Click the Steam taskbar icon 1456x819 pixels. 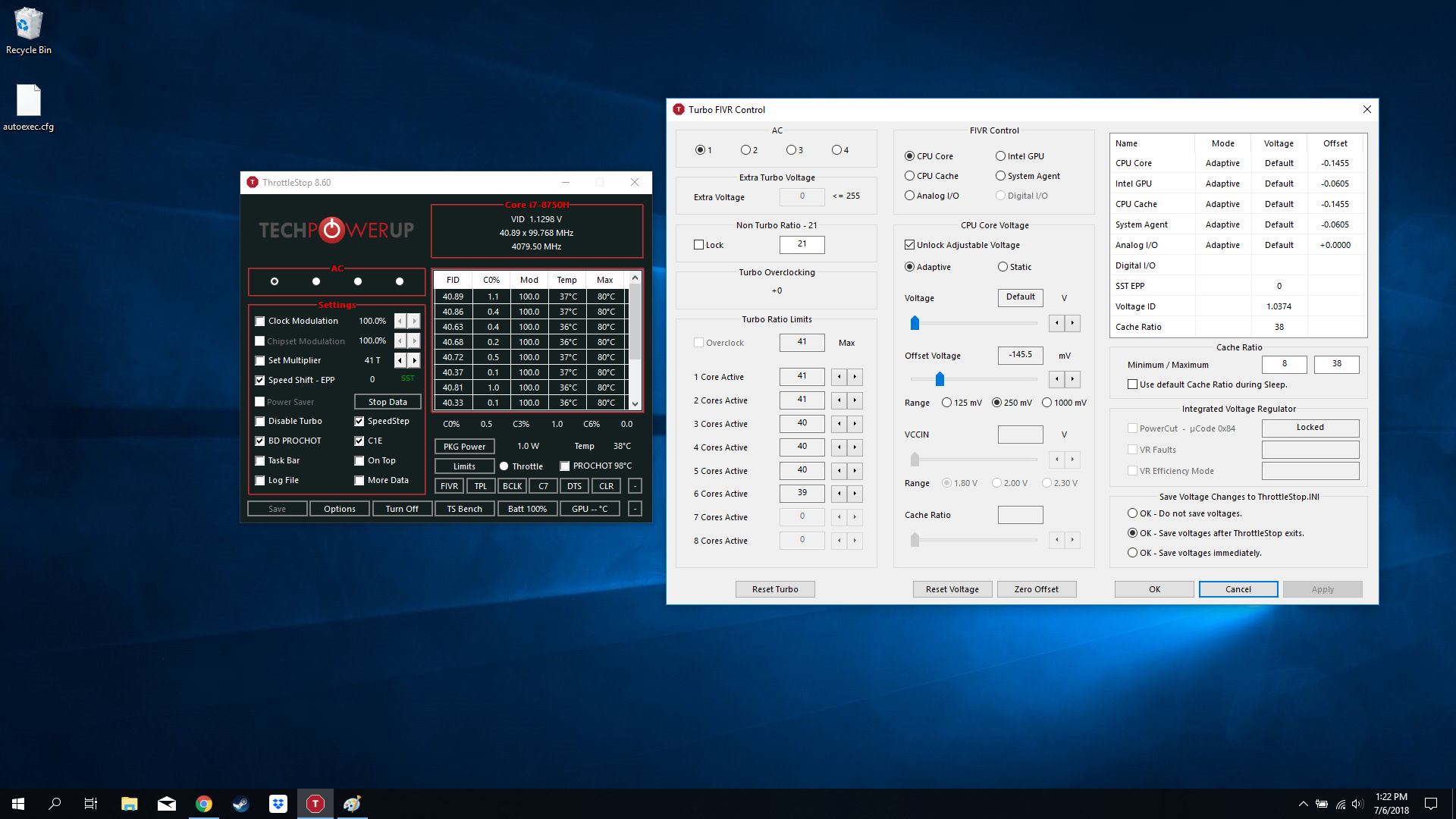(241, 804)
